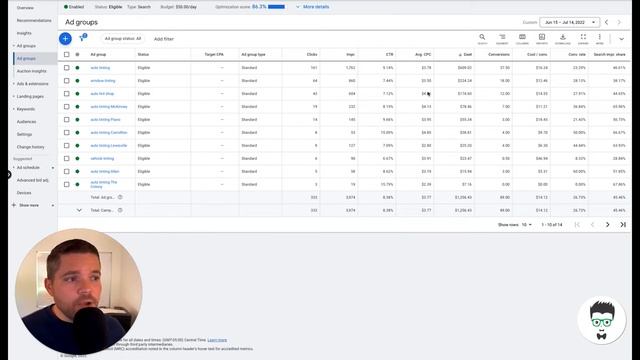Open the McKinney ad group link

point(109,107)
